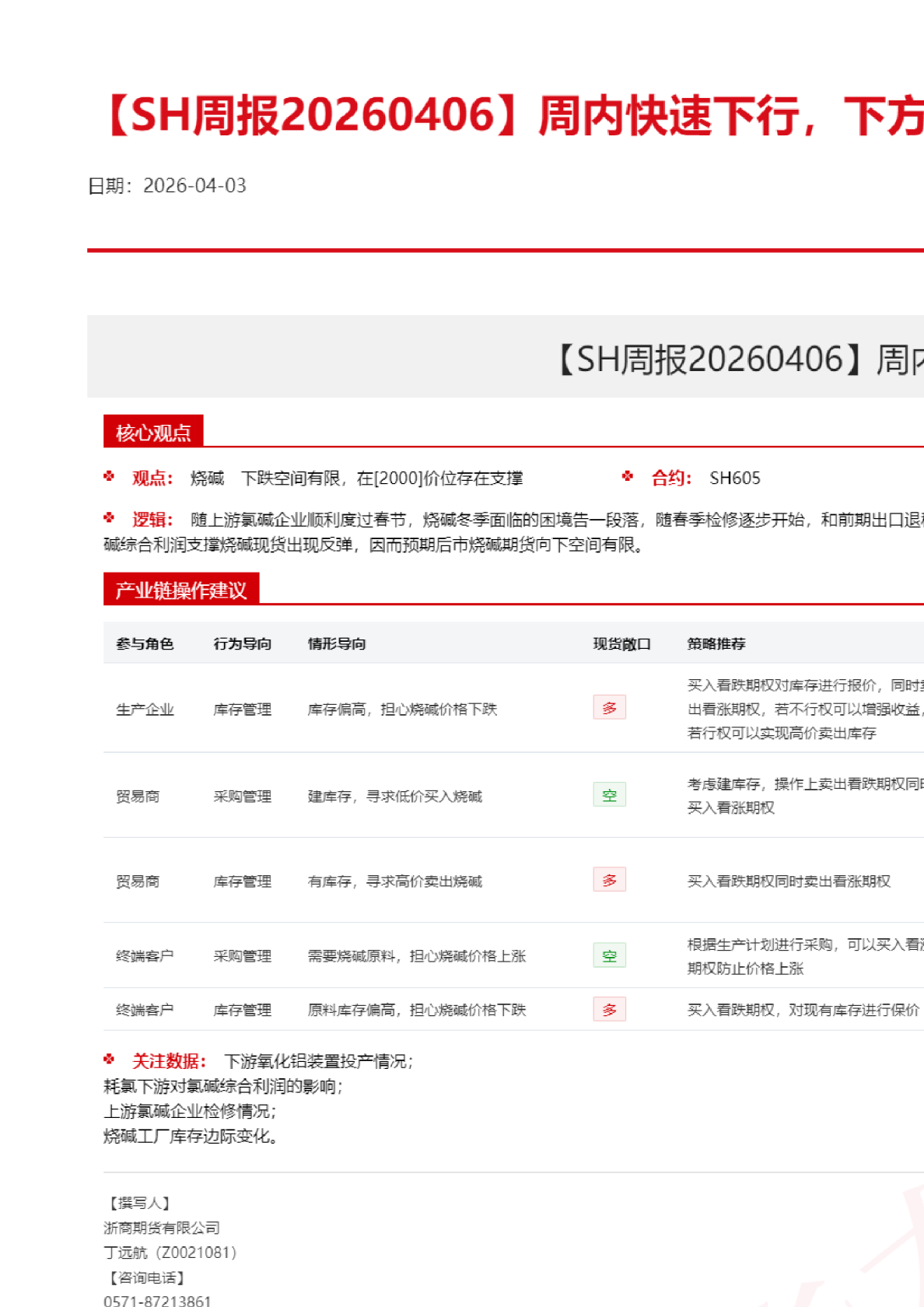The width and height of the screenshot is (924, 1307).
Task: Click the date text 2026-04-03
Action: pos(194,186)
